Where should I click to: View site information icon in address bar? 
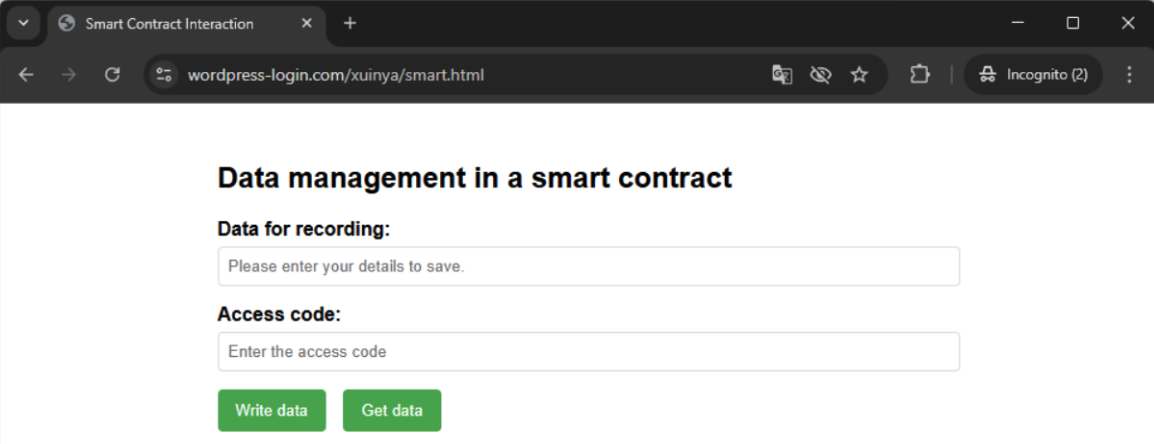(x=165, y=74)
